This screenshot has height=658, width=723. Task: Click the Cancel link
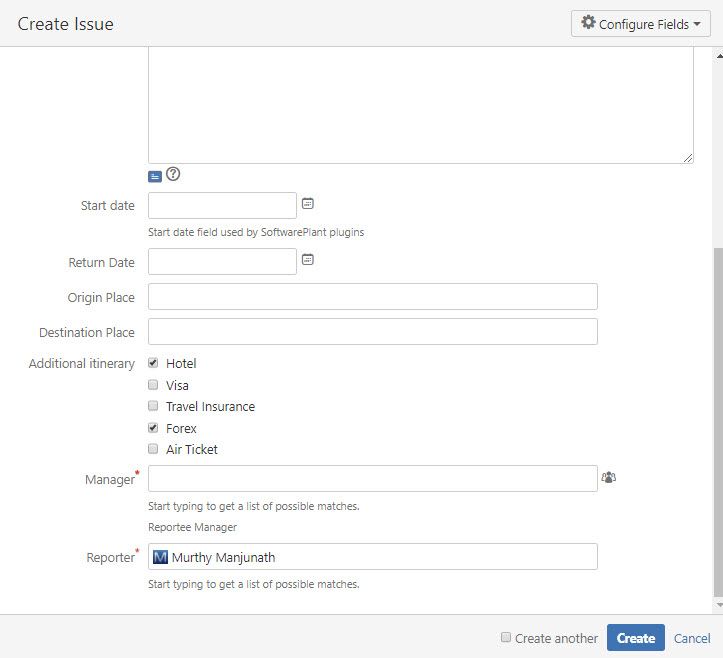[x=692, y=638]
